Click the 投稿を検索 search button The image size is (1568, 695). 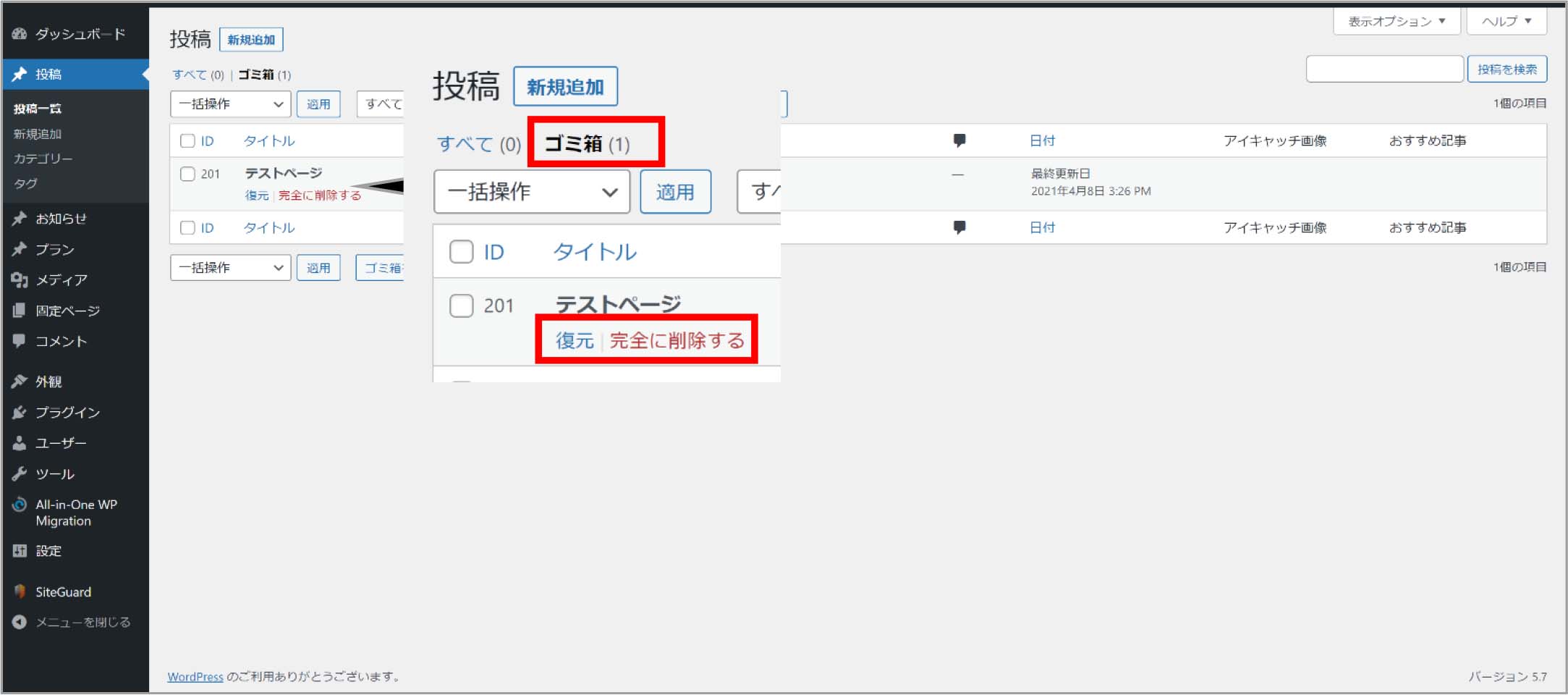click(1506, 69)
